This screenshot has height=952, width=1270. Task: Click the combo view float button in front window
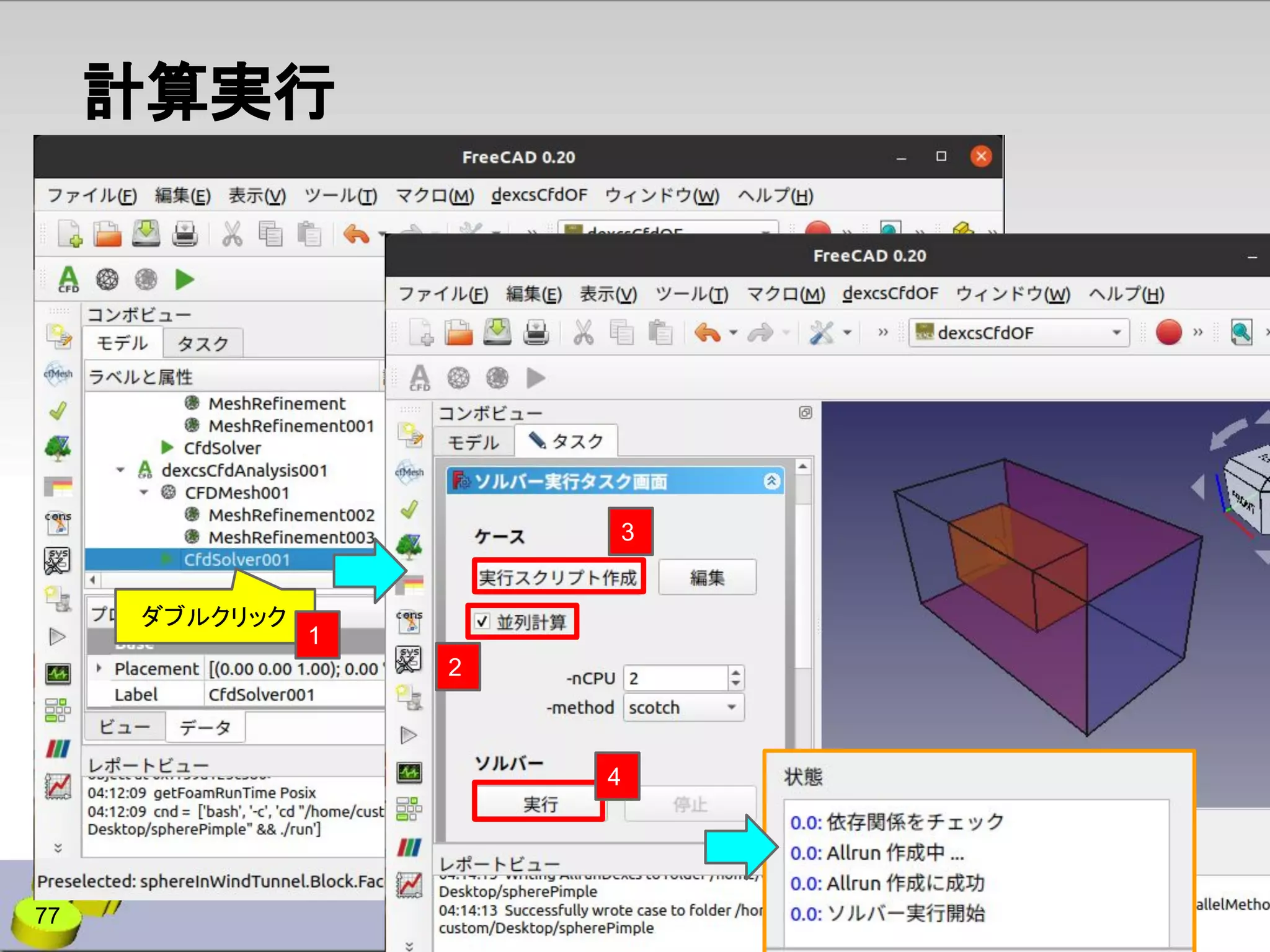(805, 413)
